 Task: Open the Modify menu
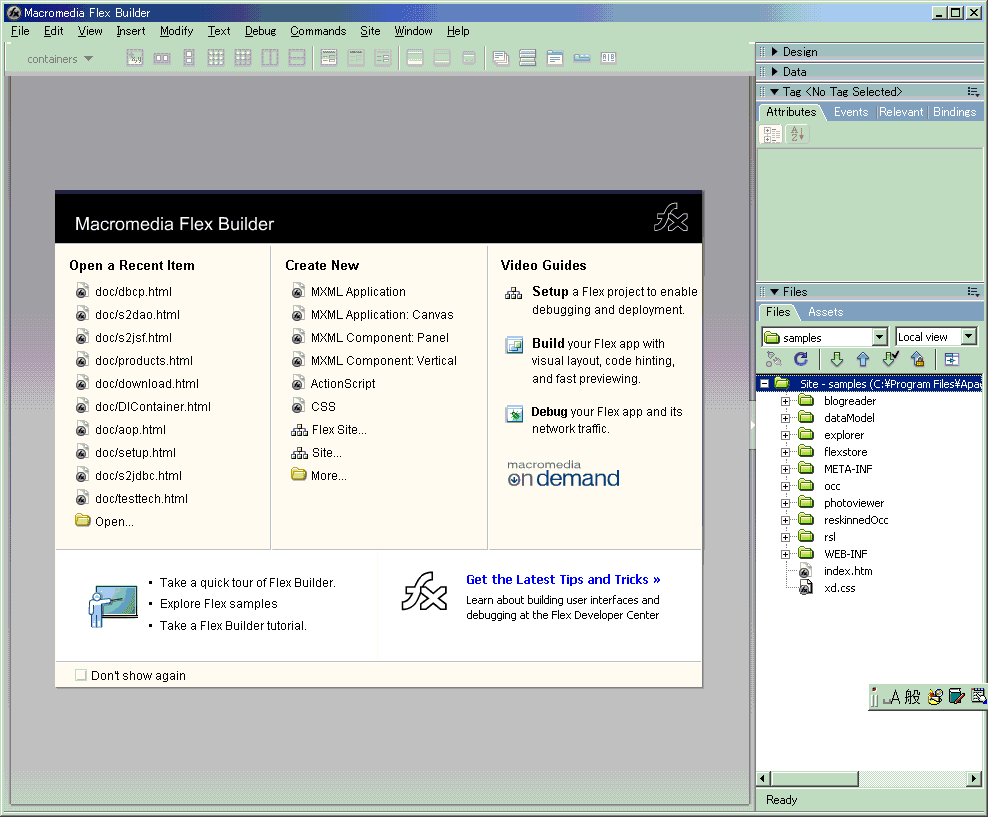point(176,31)
